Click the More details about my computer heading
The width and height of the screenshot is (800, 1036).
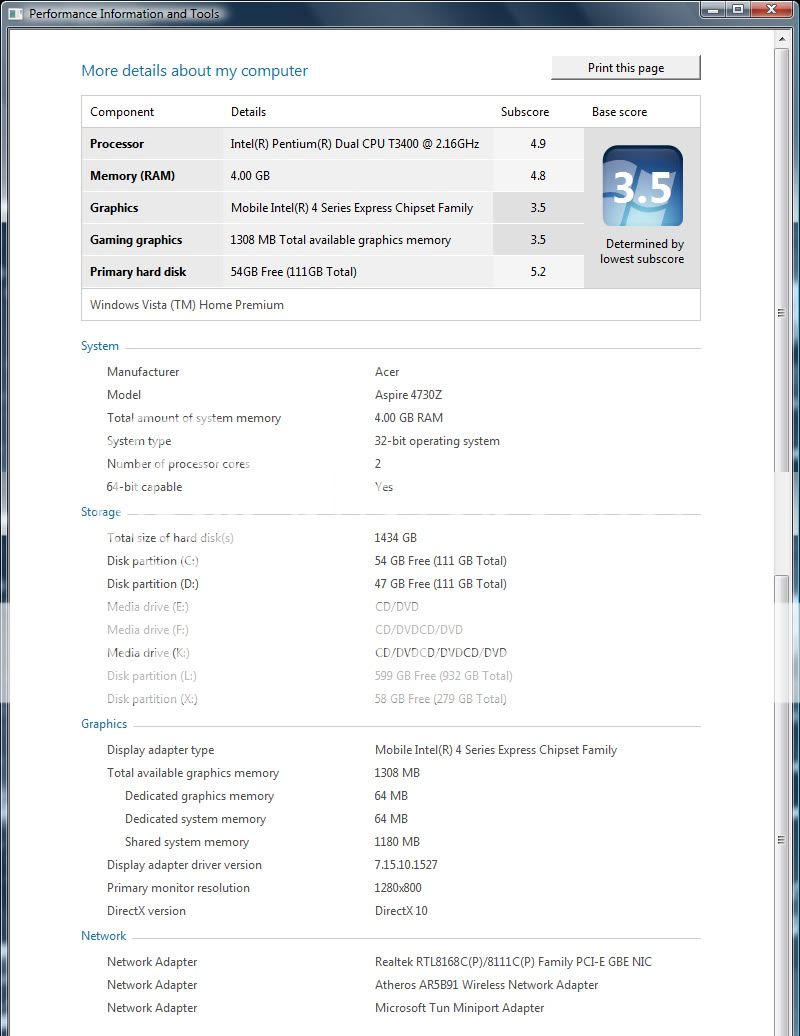pos(194,71)
